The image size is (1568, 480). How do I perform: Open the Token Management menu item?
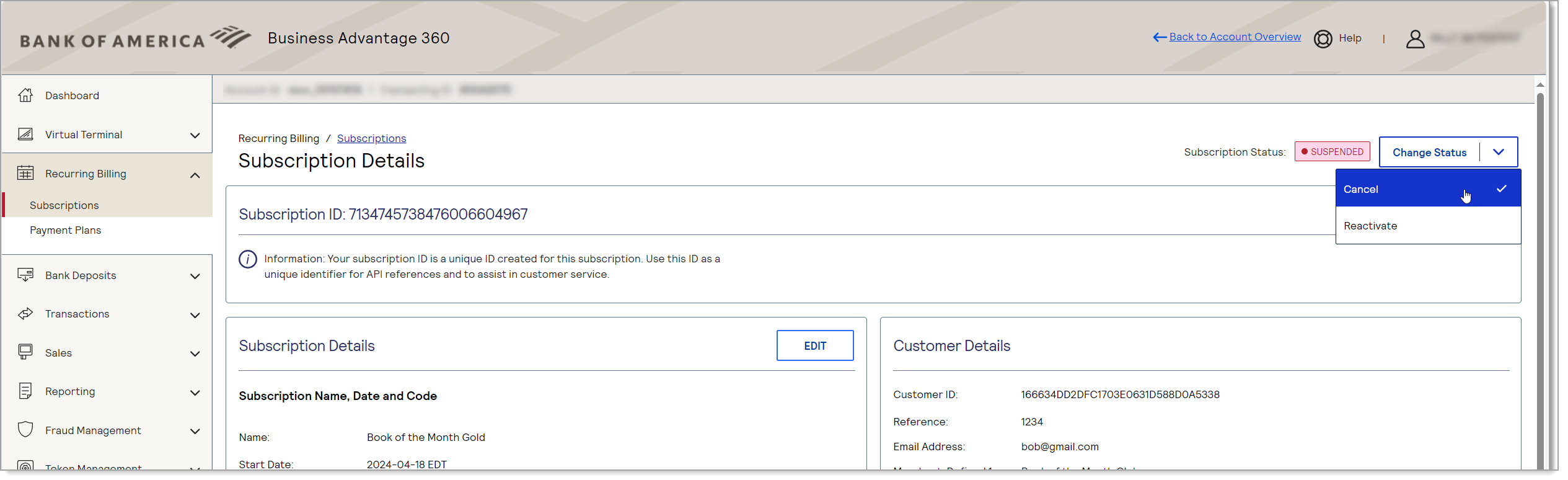93,466
